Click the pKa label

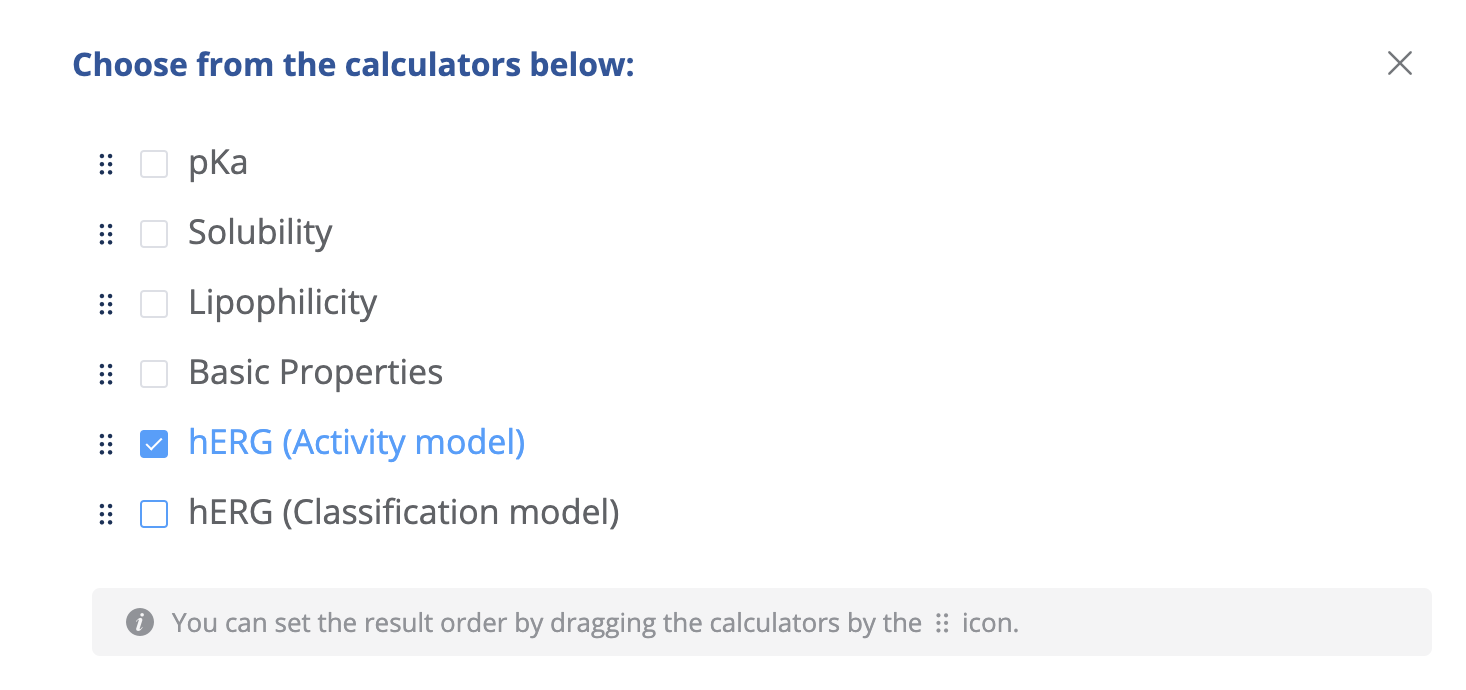pos(218,163)
